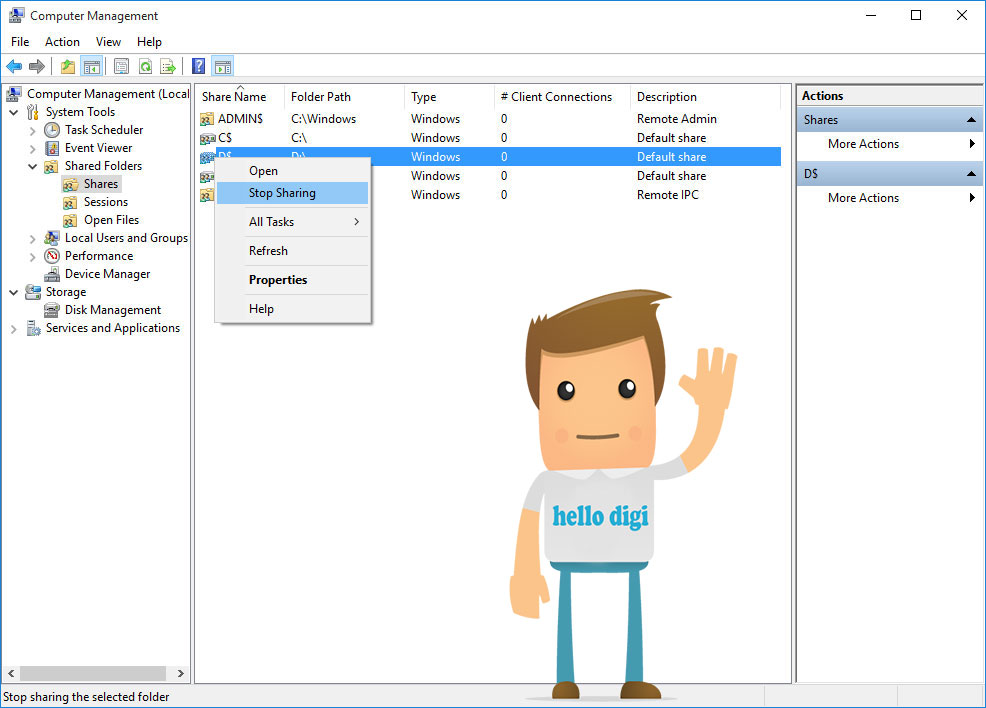Image resolution: width=986 pixels, height=708 pixels.
Task: Open the All Tasks submenu
Action: pyautogui.click(x=292, y=222)
